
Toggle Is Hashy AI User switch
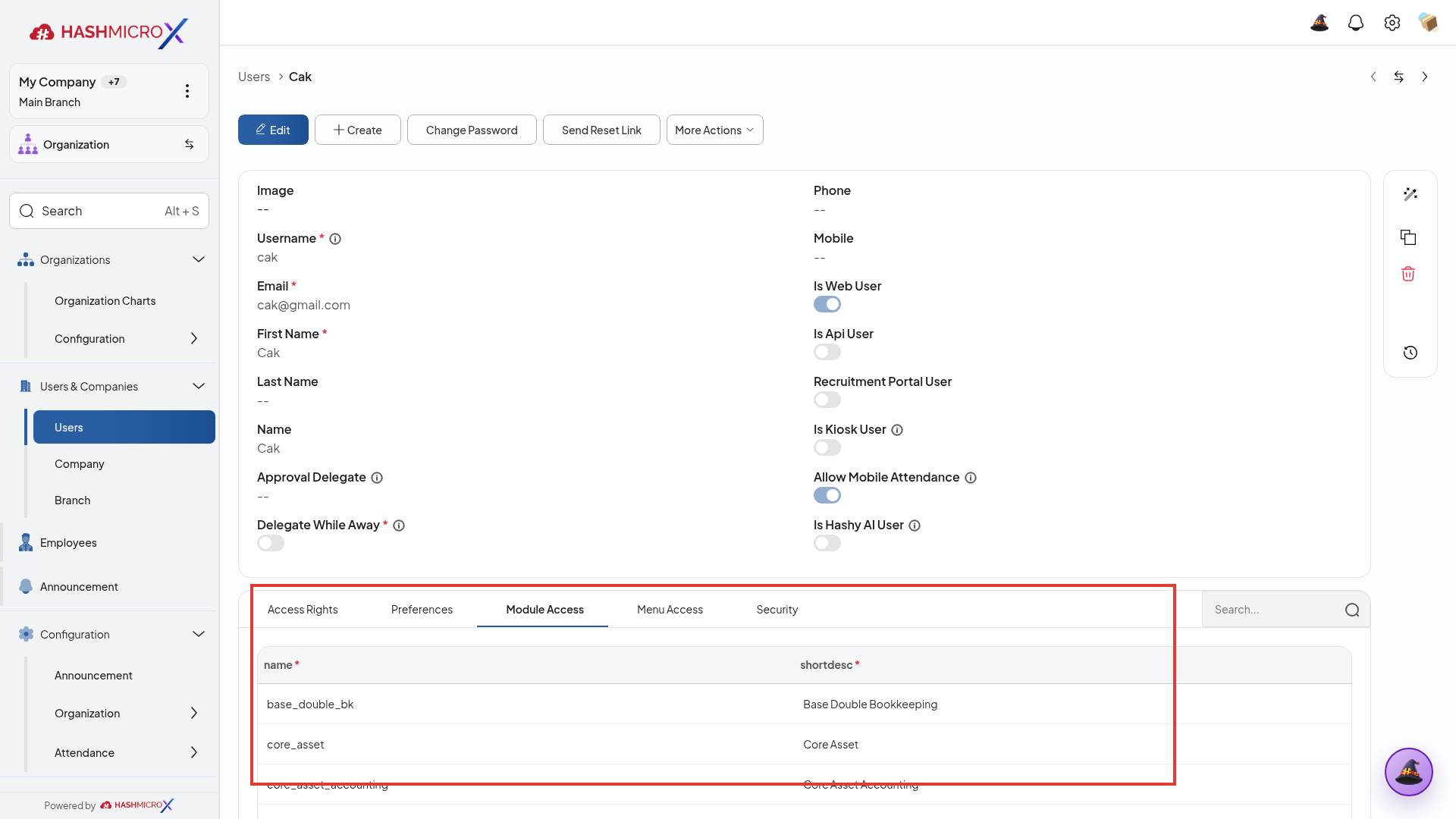point(827,543)
